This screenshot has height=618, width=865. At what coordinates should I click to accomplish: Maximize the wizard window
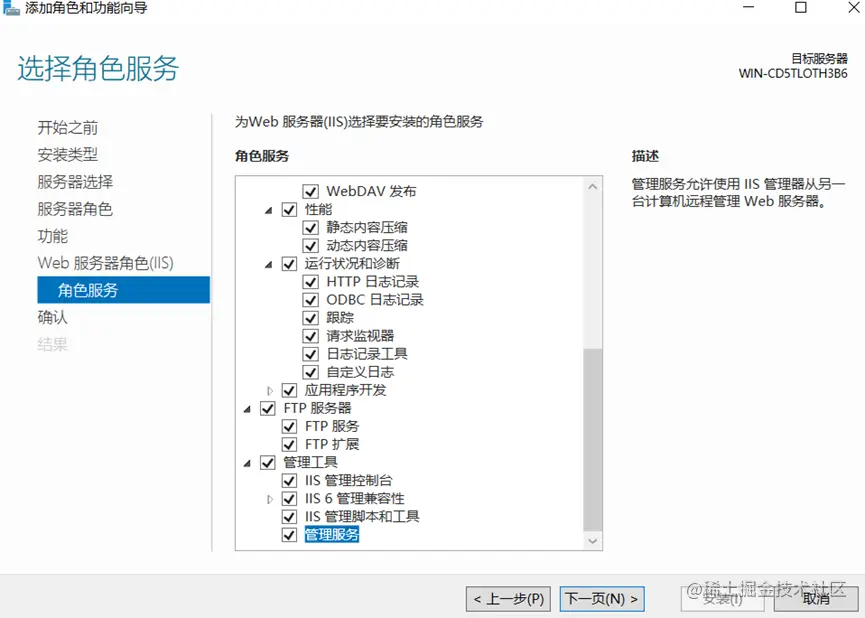coord(801,7)
